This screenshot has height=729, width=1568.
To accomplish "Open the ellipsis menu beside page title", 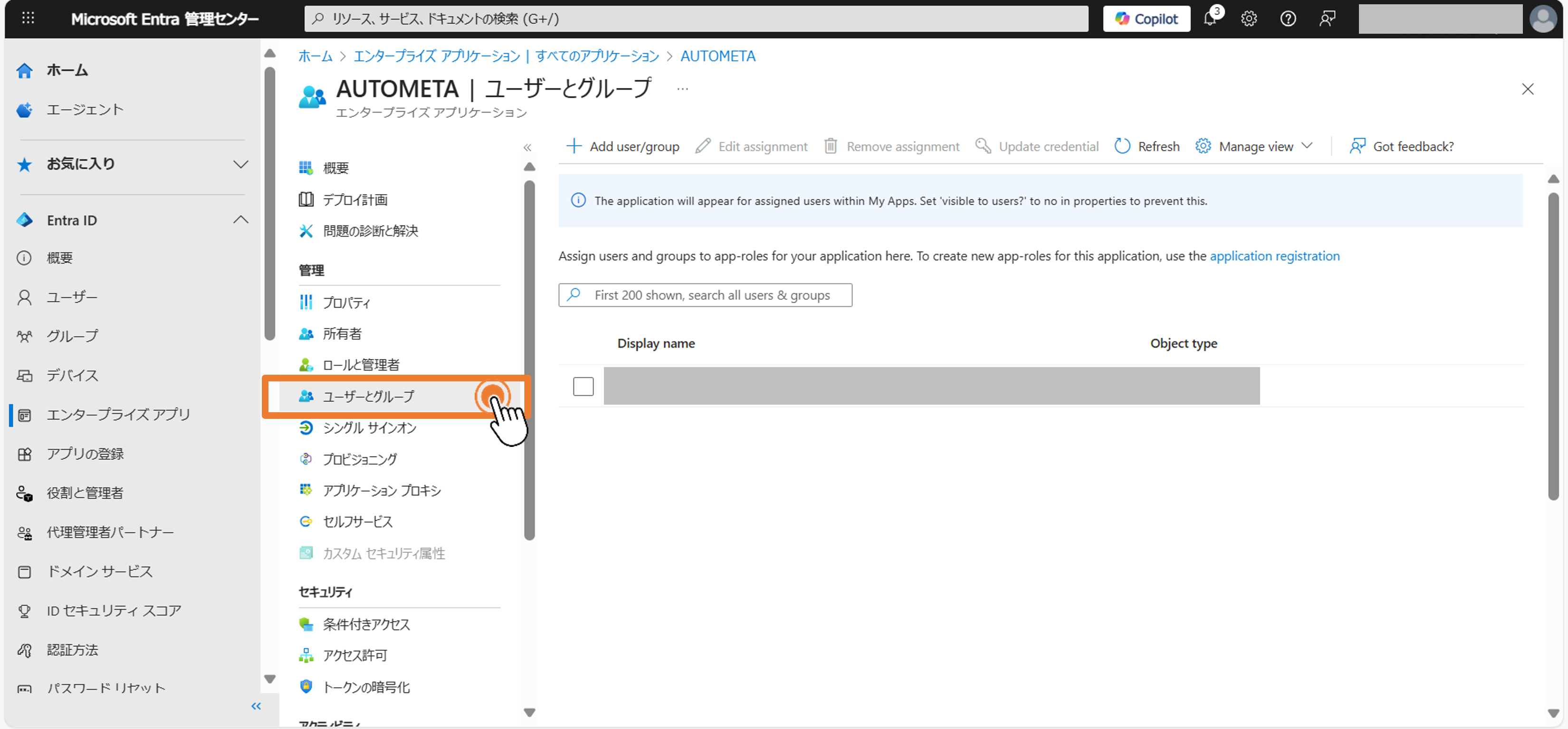I will pyautogui.click(x=682, y=89).
